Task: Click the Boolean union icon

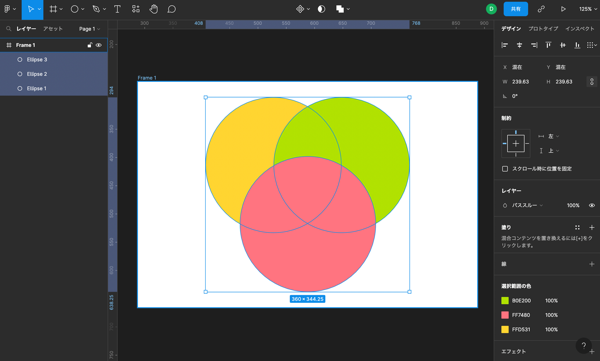Action: 340,9
